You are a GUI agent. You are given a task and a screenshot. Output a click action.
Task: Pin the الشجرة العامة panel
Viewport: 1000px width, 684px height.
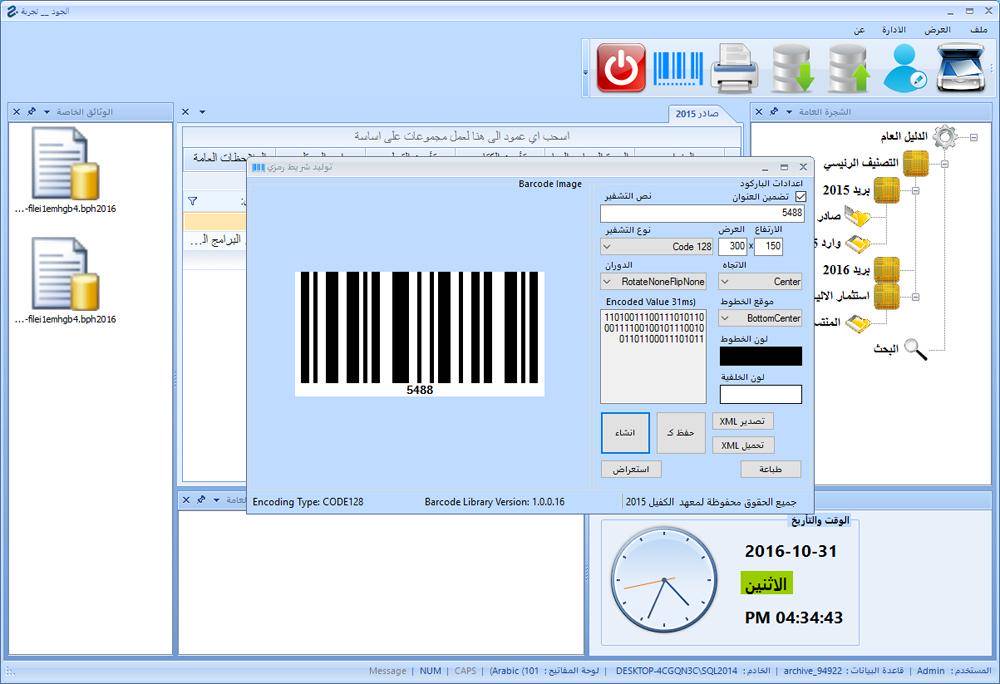774,112
